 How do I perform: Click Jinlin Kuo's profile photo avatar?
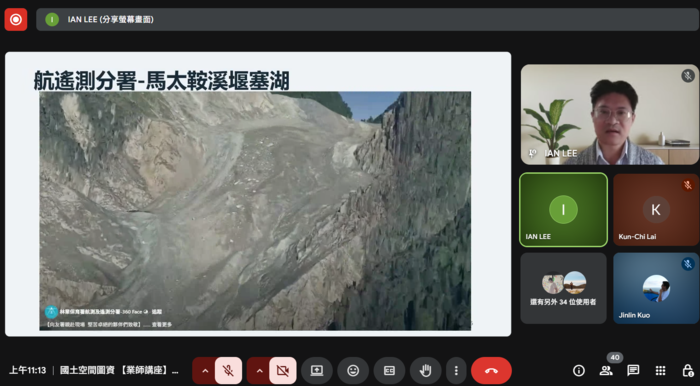[656, 288]
